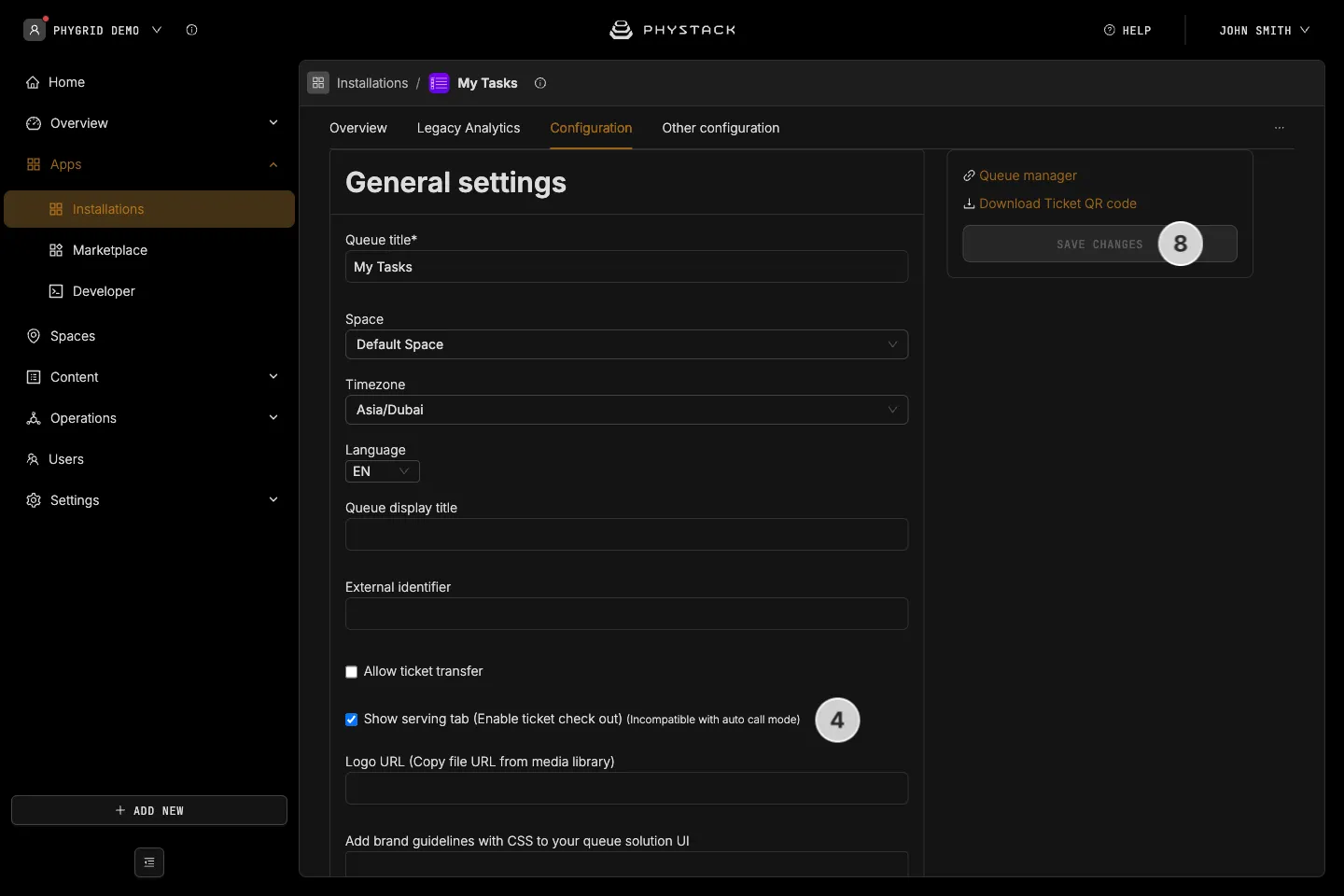Open the Space dropdown showing Default Space
Image resolution: width=1344 pixels, height=896 pixels.
[x=626, y=344]
